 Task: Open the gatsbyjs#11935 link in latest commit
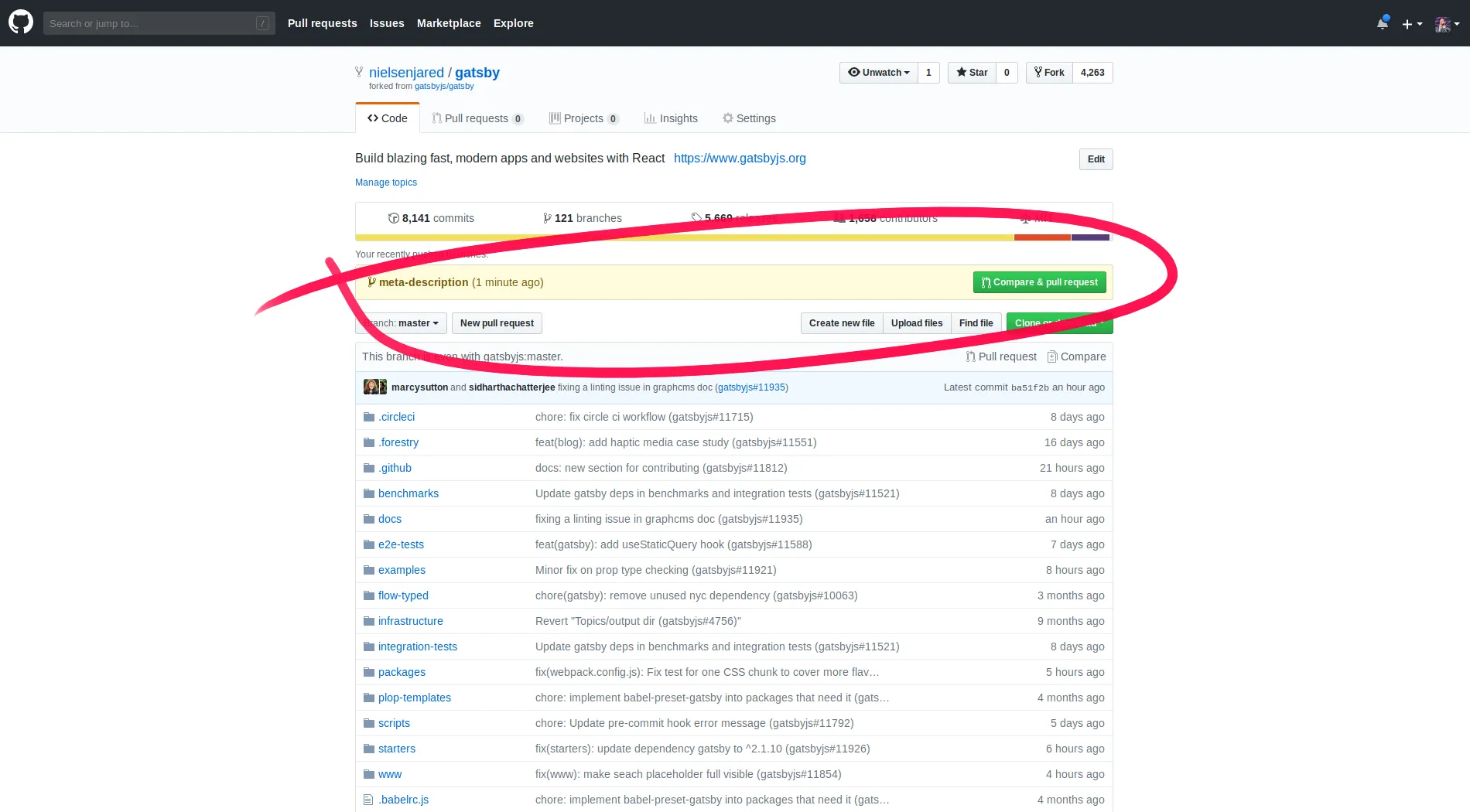pyautogui.click(x=751, y=387)
